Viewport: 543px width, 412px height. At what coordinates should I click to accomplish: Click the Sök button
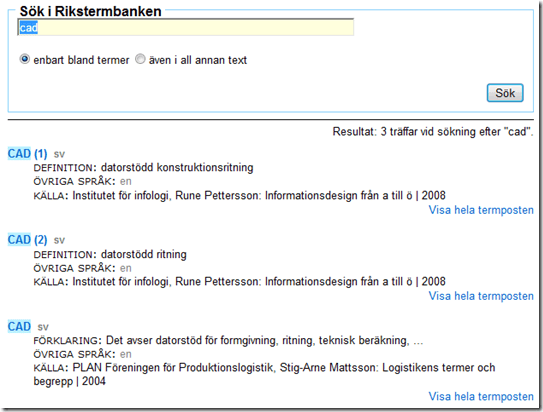click(x=505, y=93)
